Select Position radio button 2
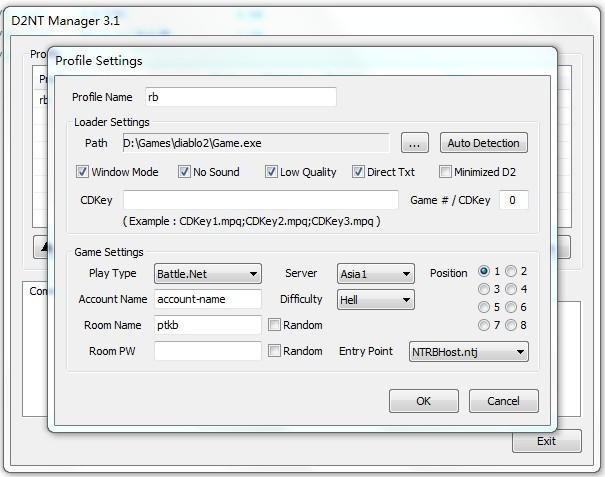 [511, 271]
